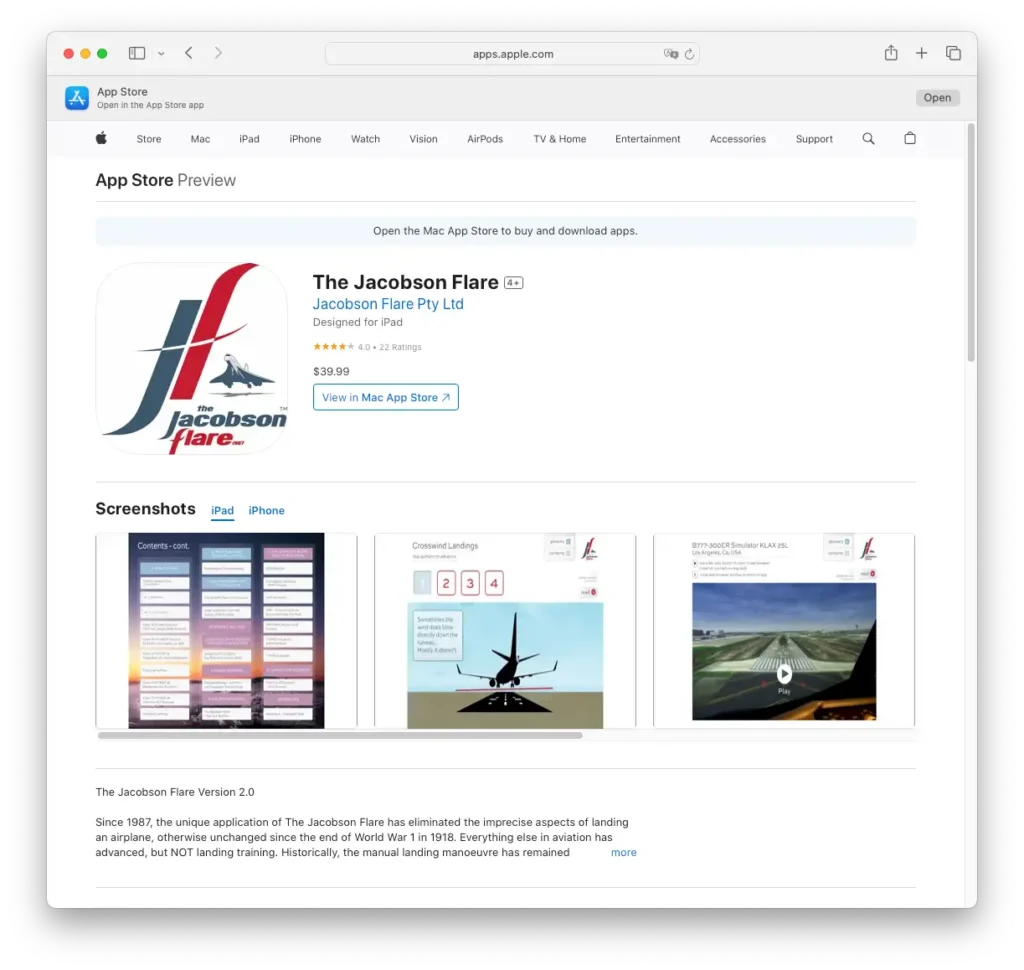Click the Share icon in Safari toolbar

[x=890, y=53]
